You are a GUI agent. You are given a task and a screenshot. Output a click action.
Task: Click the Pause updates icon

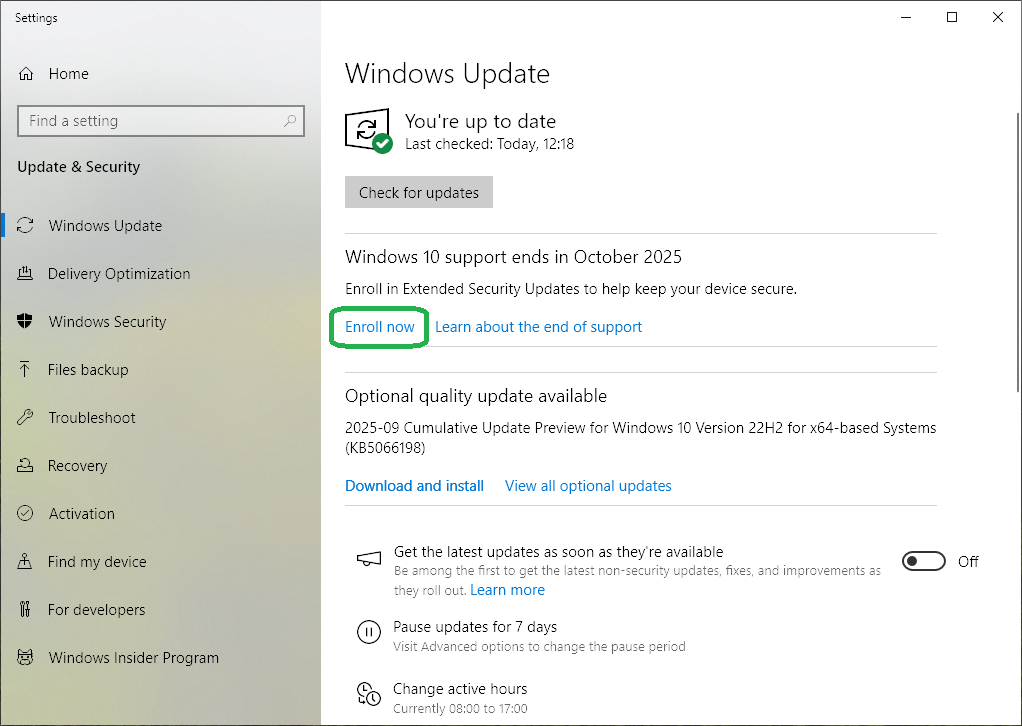pos(369,632)
